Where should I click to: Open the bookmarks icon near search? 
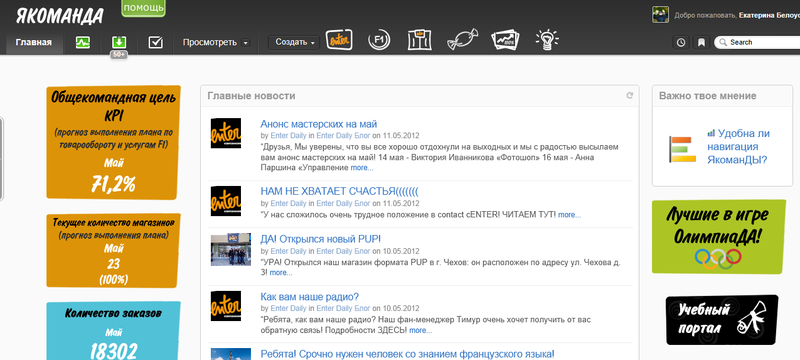(702, 42)
